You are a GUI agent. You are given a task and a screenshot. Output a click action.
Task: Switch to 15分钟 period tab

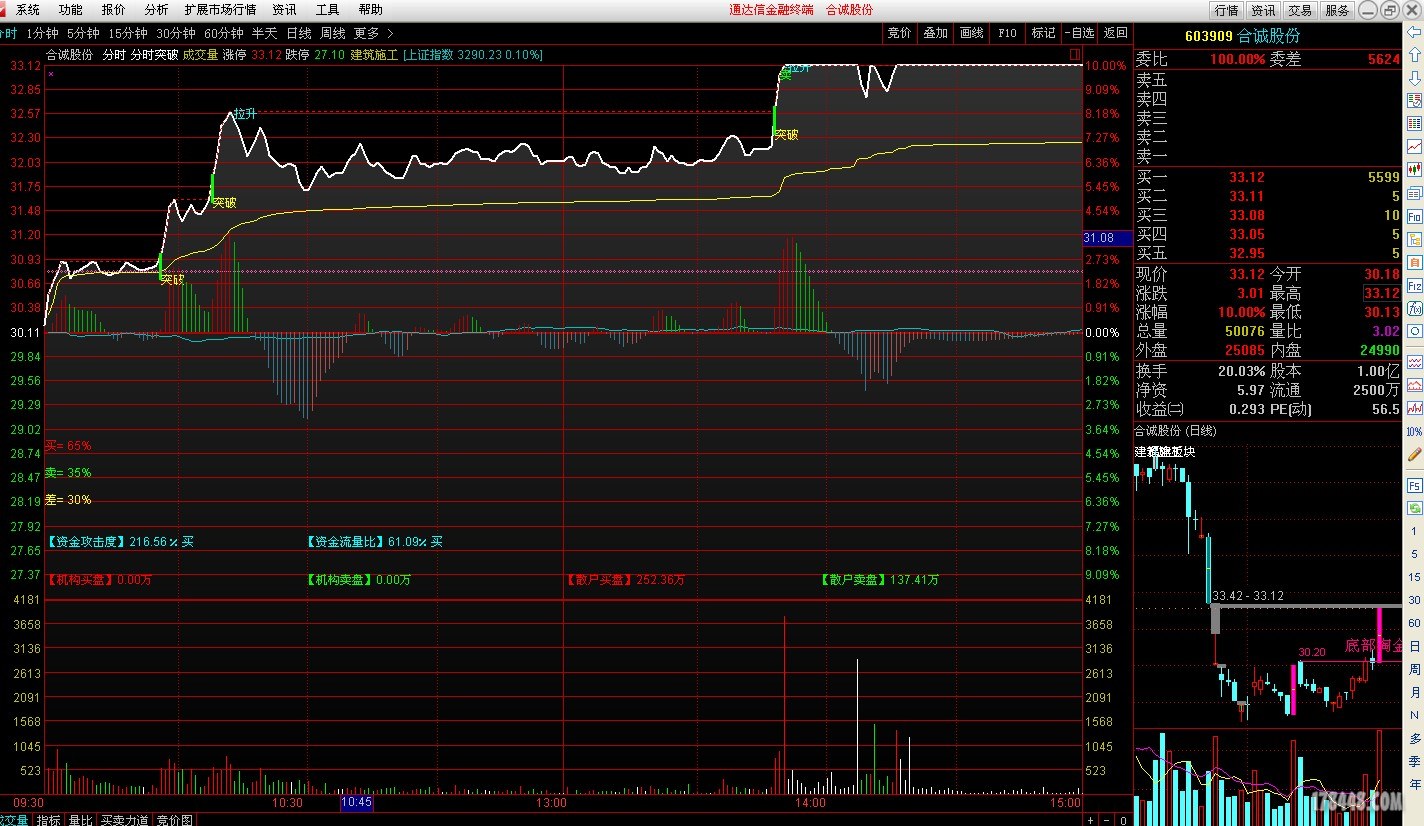coord(127,33)
